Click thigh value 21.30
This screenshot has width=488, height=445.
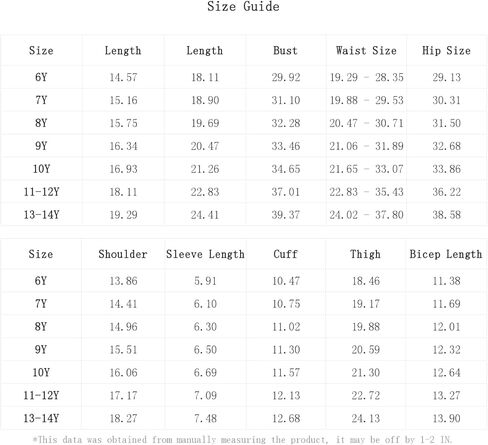366,373
